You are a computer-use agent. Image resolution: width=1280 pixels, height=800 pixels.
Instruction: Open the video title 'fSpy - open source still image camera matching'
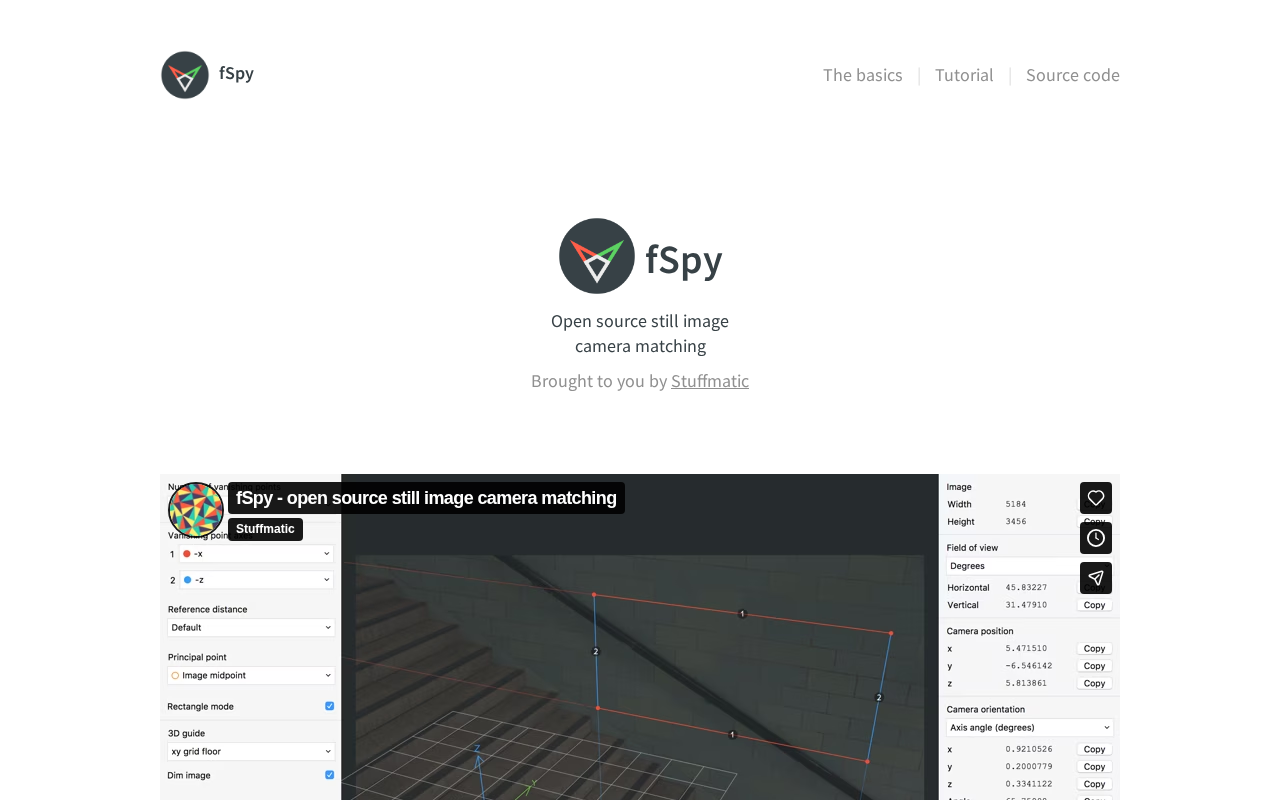(x=426, y=498)
